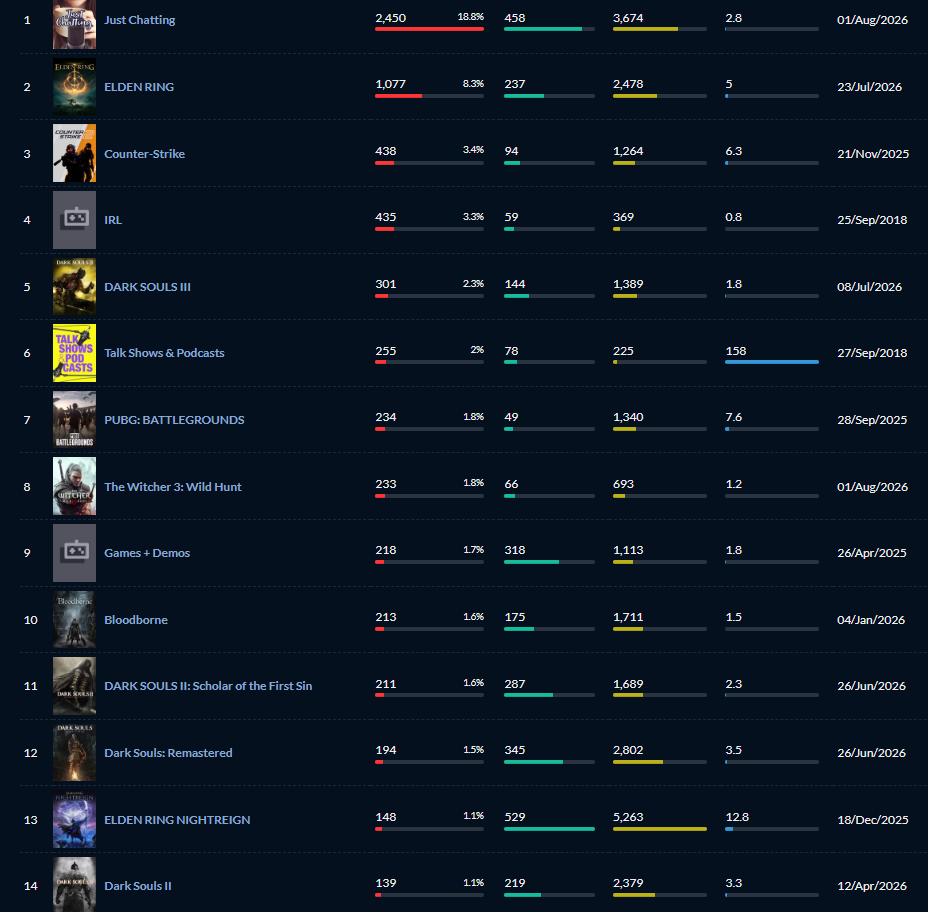The image size is (928, 912).
Task: Click the value 2,450 for Just Chatting
Action: point(391,18)
